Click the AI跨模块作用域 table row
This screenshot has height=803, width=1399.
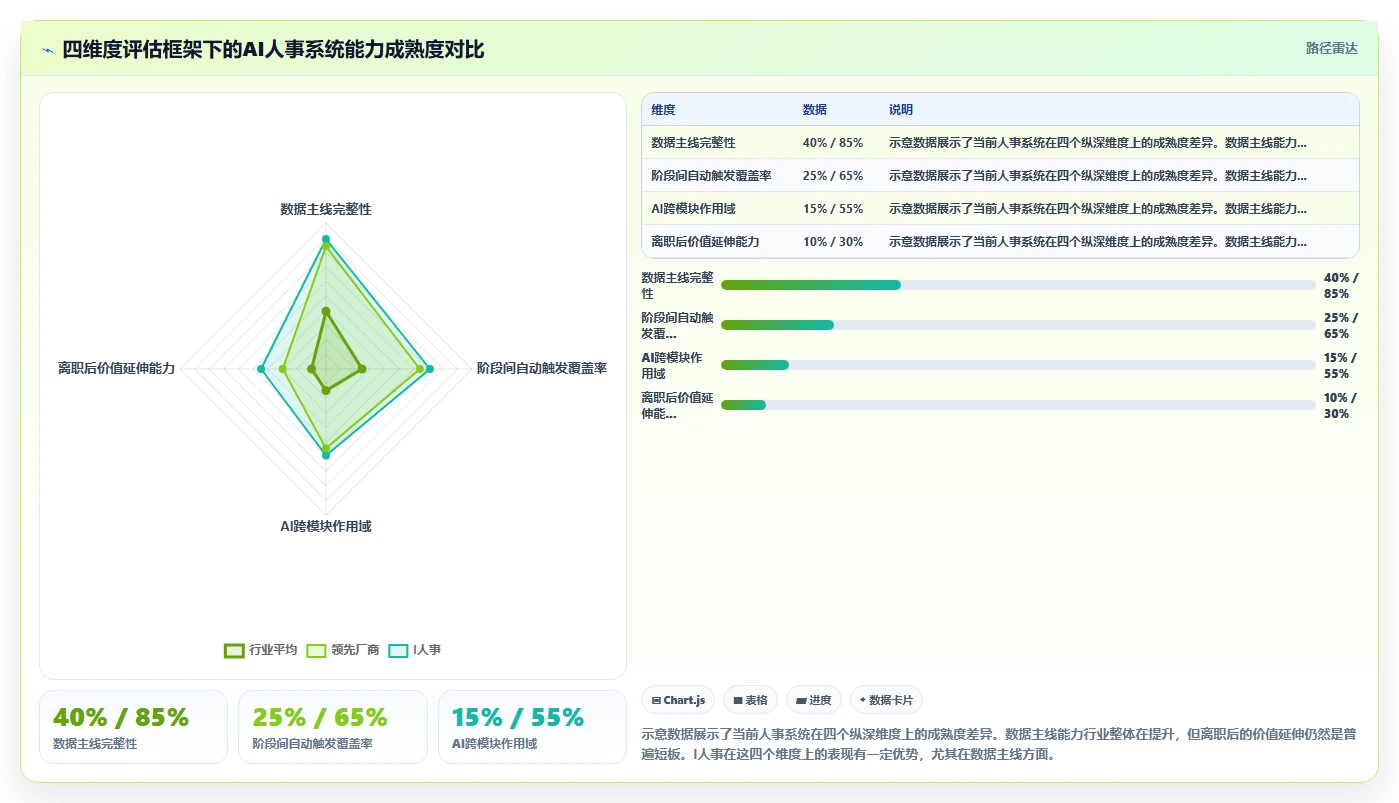point(1000,209)
